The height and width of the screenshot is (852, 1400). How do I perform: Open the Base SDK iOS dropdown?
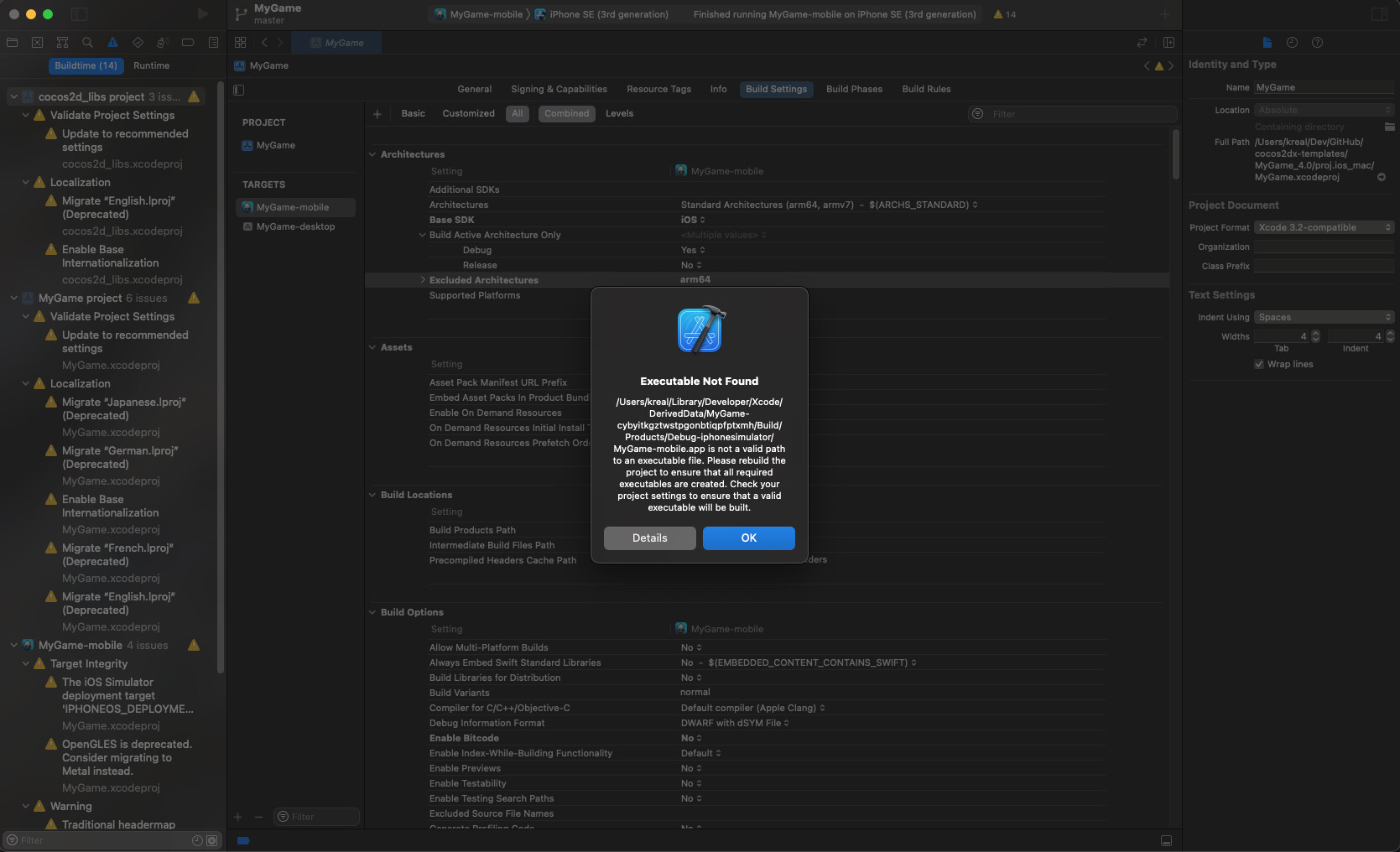[691, 220]
